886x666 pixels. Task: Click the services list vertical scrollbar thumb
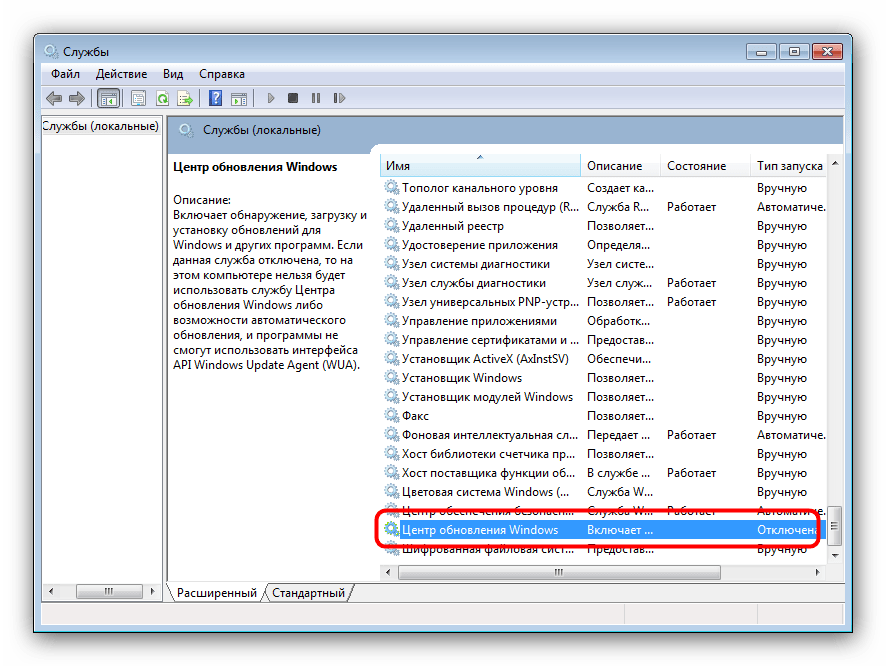(835, 524)
